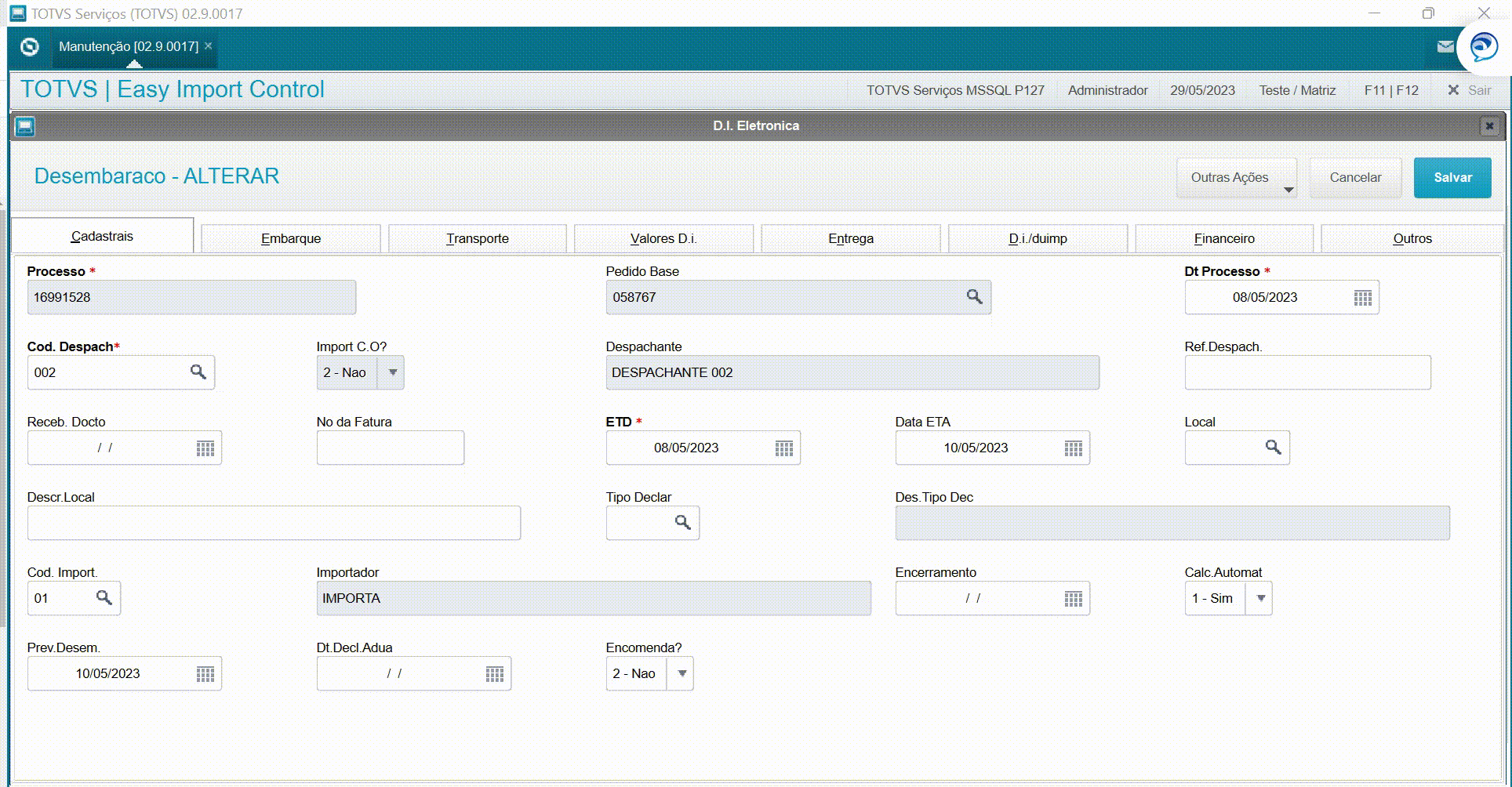The height and width of the screenshot is (787, 1512).
Task: Go to the Valores D.i. tab
Action: point(663,238)
